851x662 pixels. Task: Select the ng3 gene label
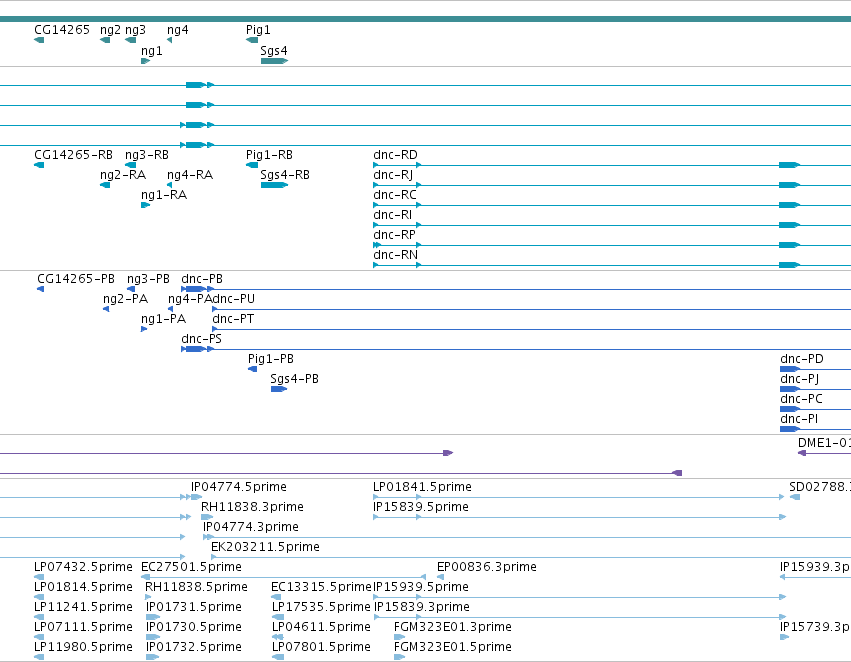coord(135,30)
